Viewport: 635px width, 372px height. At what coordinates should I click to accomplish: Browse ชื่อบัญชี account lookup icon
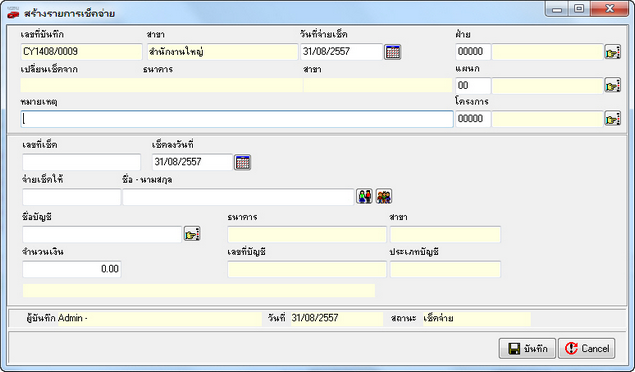pyautogui.click(x=192, y=234)
